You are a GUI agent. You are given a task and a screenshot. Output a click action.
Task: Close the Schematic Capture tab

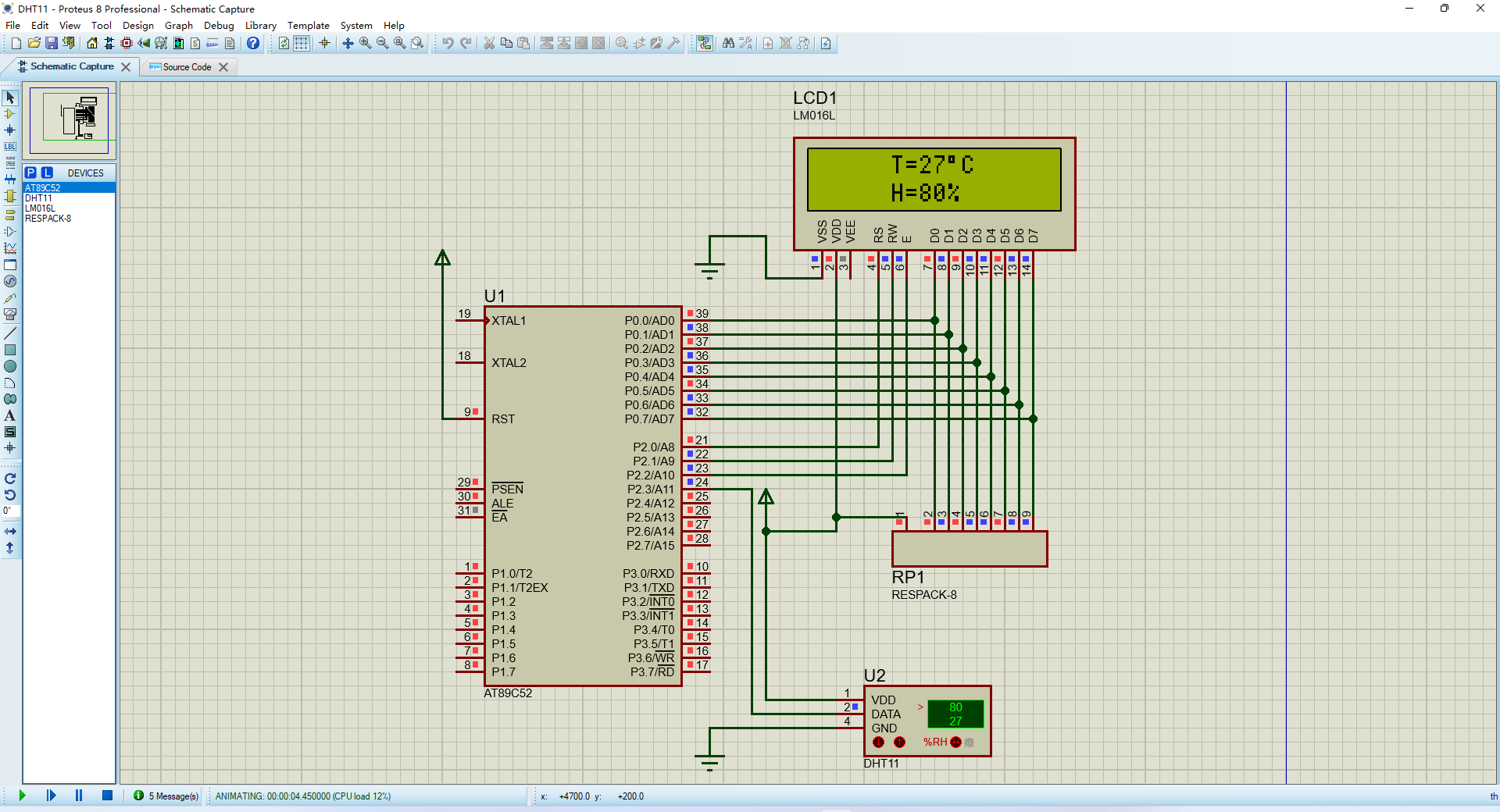pyautogui.click(x=126, y=67)
